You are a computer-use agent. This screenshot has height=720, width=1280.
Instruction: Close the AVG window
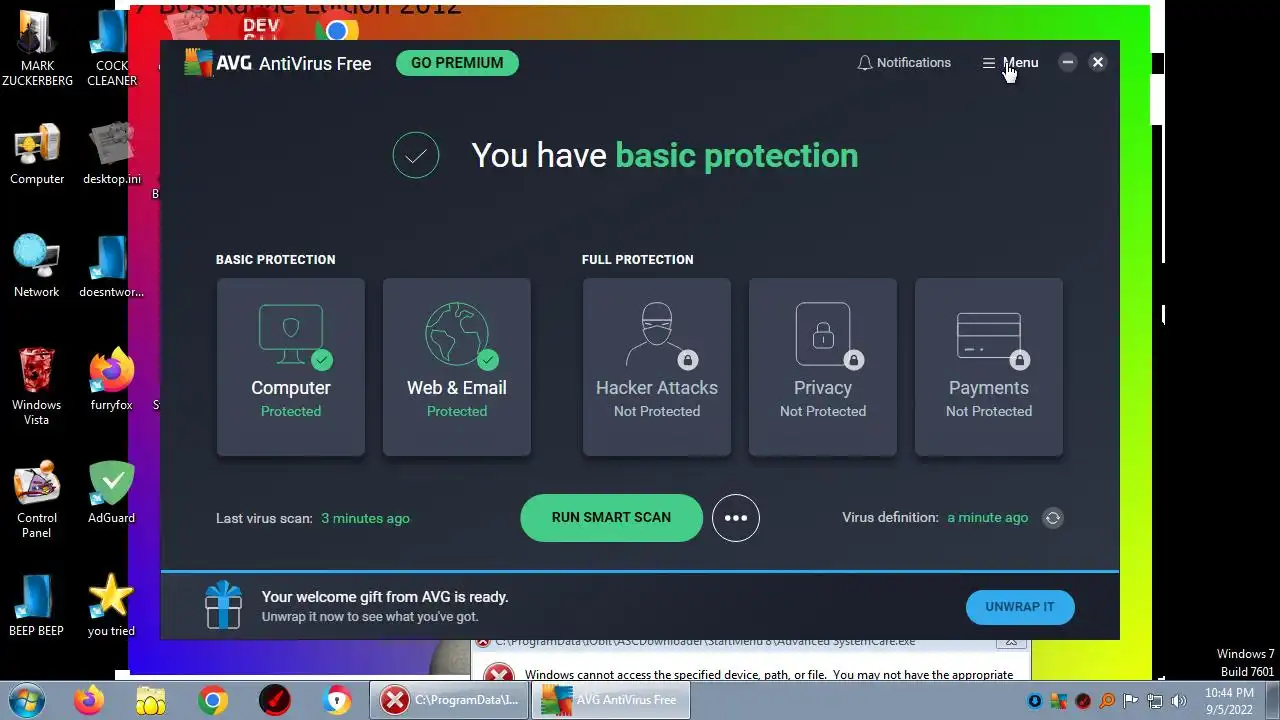[x=1098, y=62]
